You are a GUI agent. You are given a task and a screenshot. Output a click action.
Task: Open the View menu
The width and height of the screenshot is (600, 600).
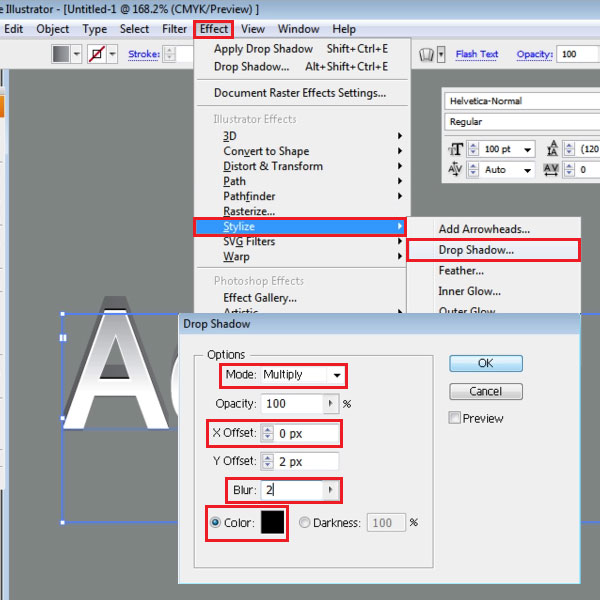(x=253, y=29)
